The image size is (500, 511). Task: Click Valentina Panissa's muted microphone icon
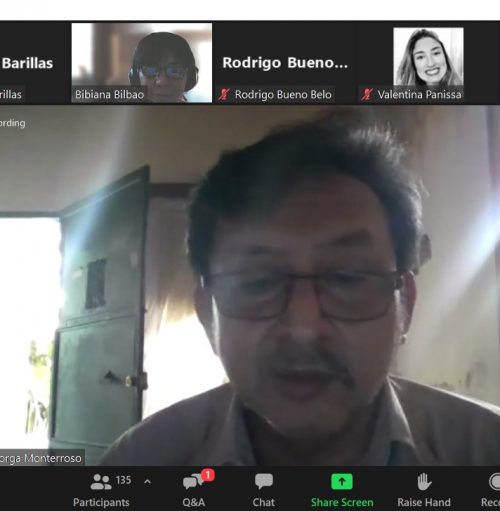(x=367, y=95)
